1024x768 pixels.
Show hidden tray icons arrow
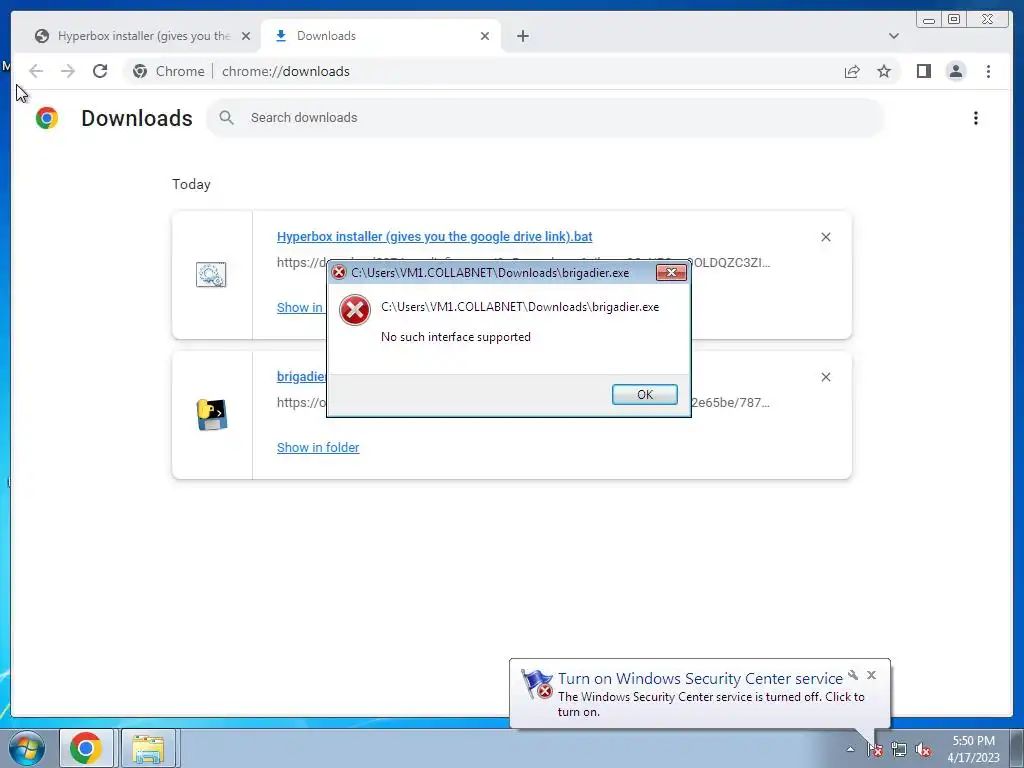pos(850,749)
